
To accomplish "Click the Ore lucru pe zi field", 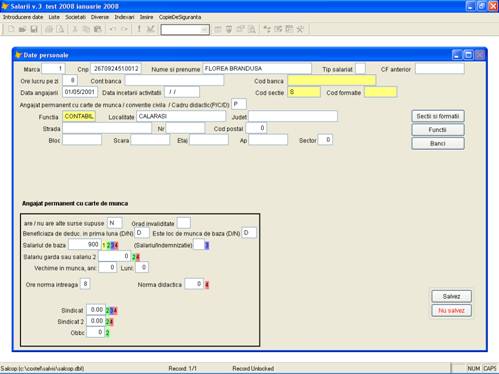I will [x=70, y=80].
